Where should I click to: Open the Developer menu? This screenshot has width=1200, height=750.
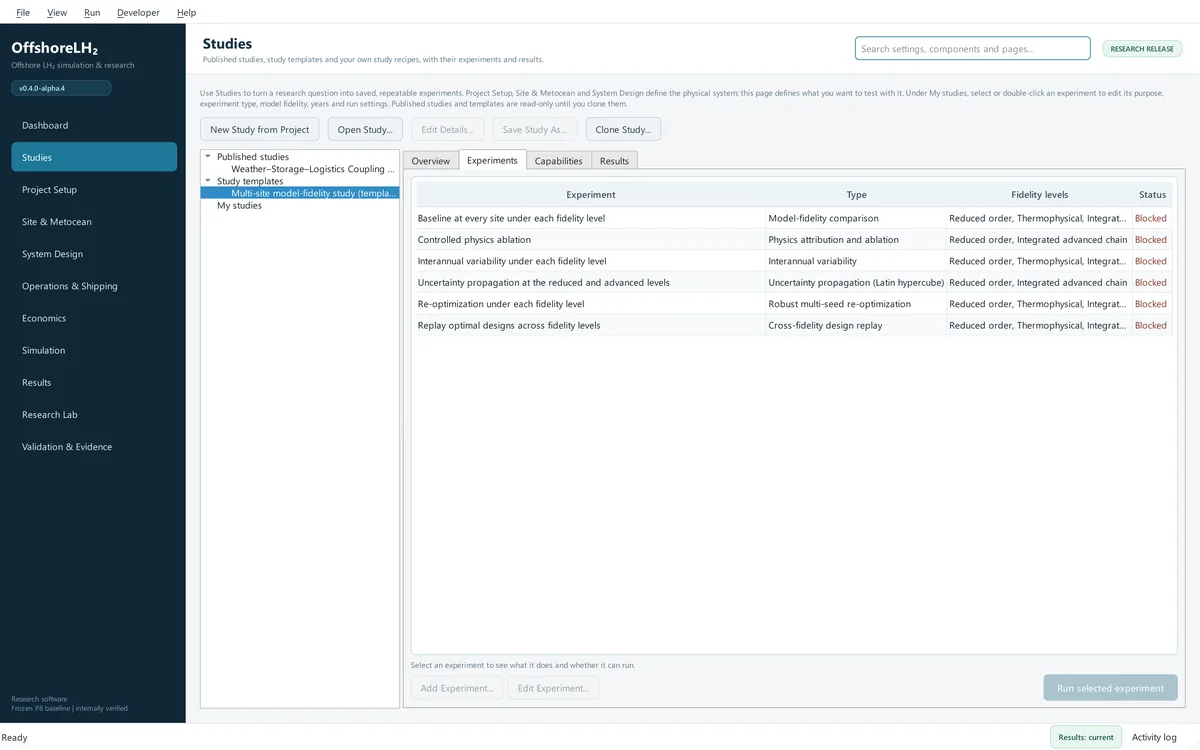coord(138,12)
